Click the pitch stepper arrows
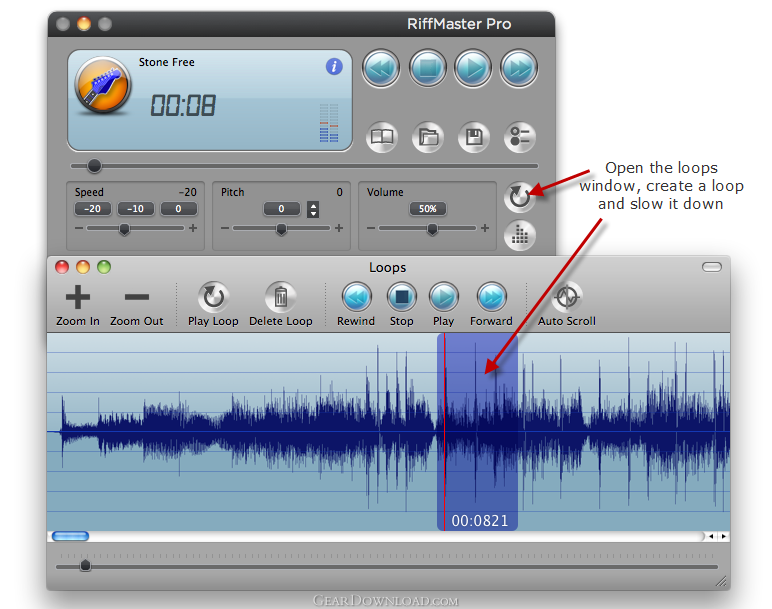This screenshot has width=772, height=609. pos(313,210)
